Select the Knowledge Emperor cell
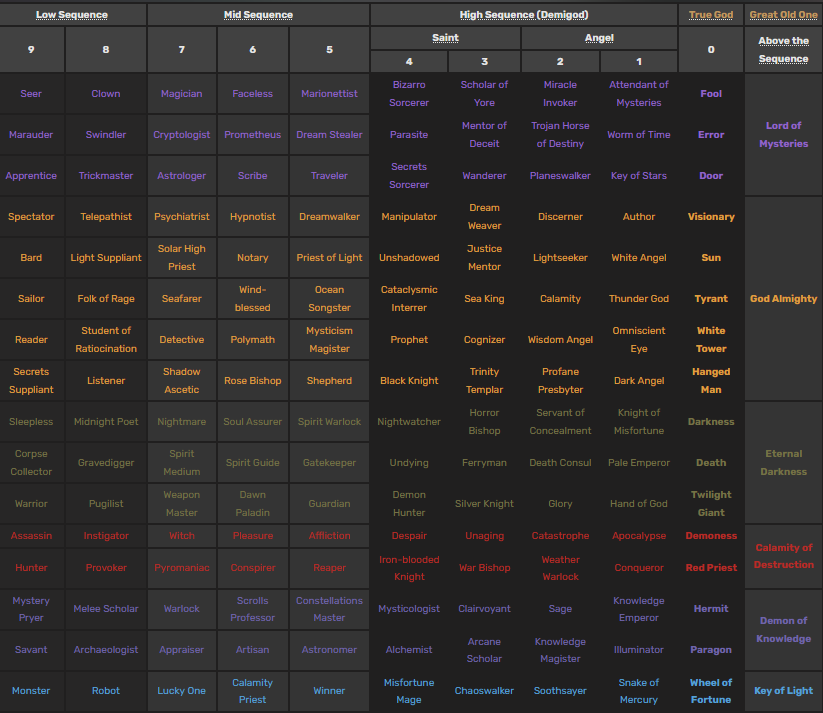The width and height of the screenshot is (823, 713). 639,609
